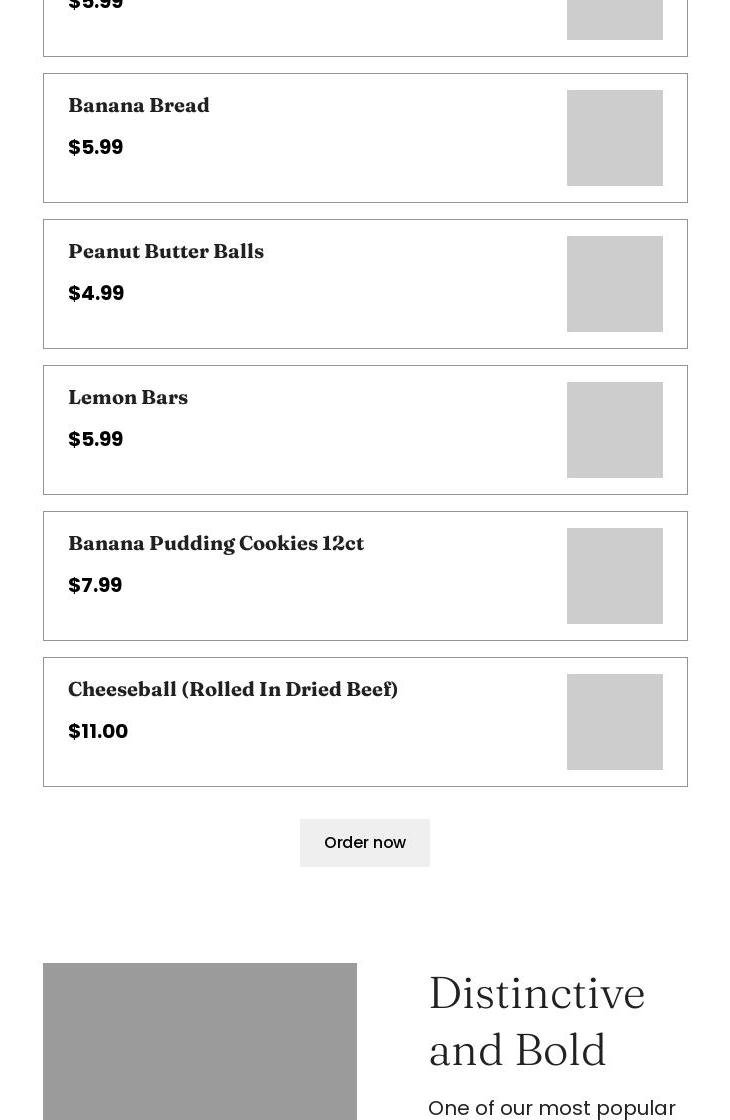
Task: Click the Banana Pudding Cookies thumbnail
Action: [614, 575]
